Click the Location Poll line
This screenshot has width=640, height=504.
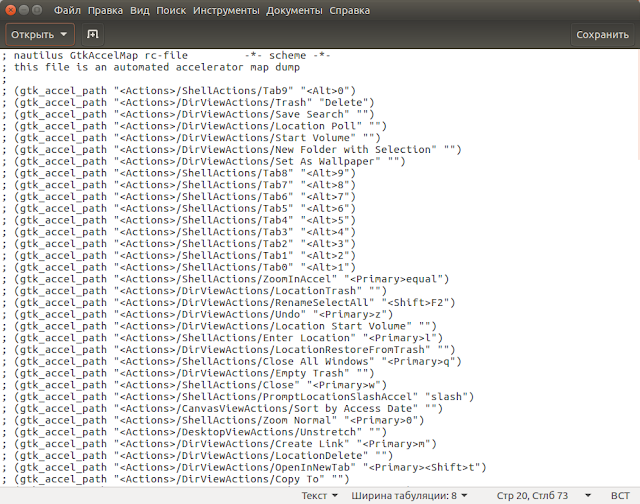coord(194,126)
